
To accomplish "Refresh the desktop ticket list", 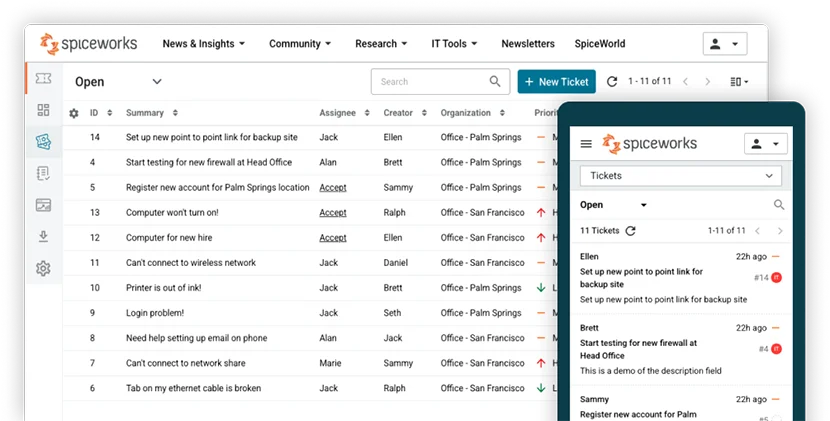I will point(612,82).
